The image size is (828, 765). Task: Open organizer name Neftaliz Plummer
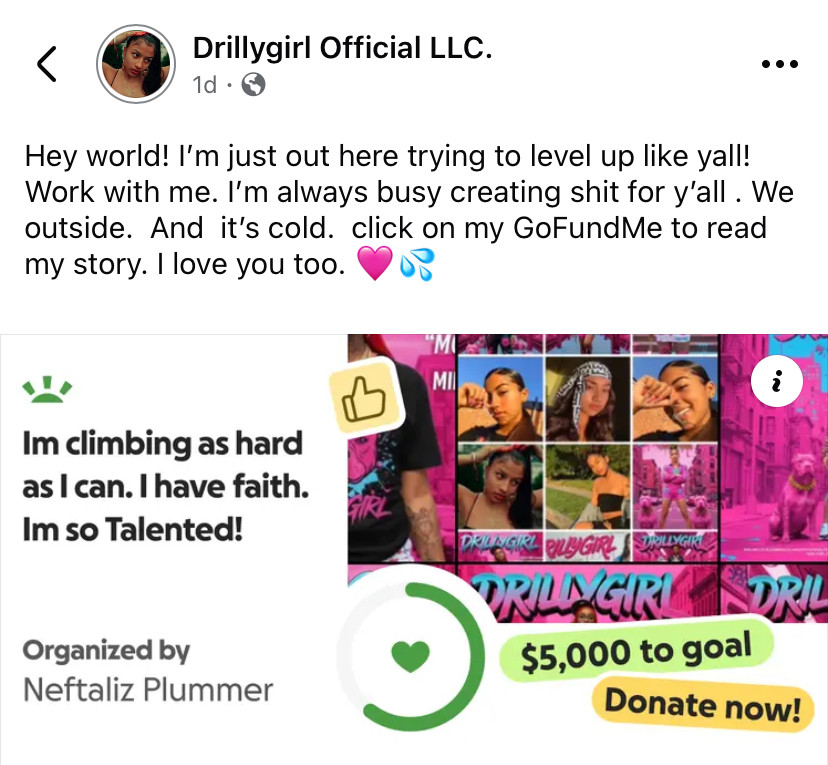click(x=148, y=690)
